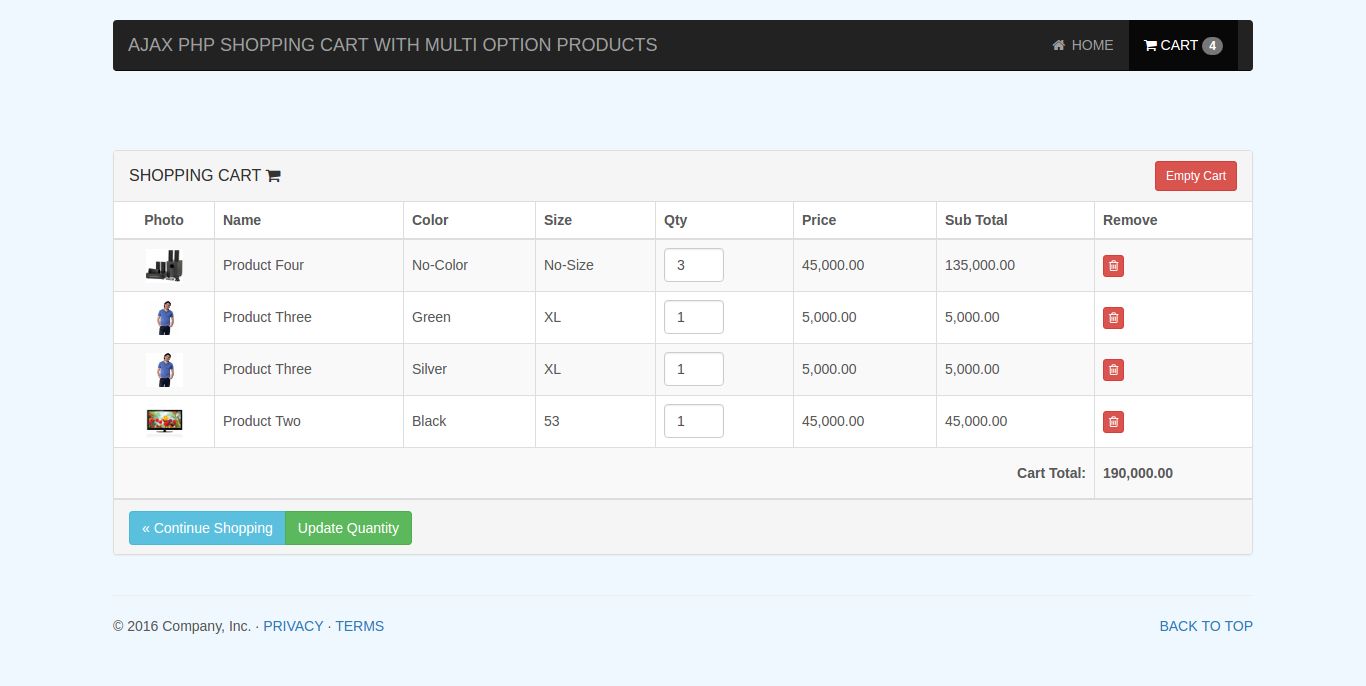Open the Terms footer link
Screen dimensions: 1366x686
(359, 626)
